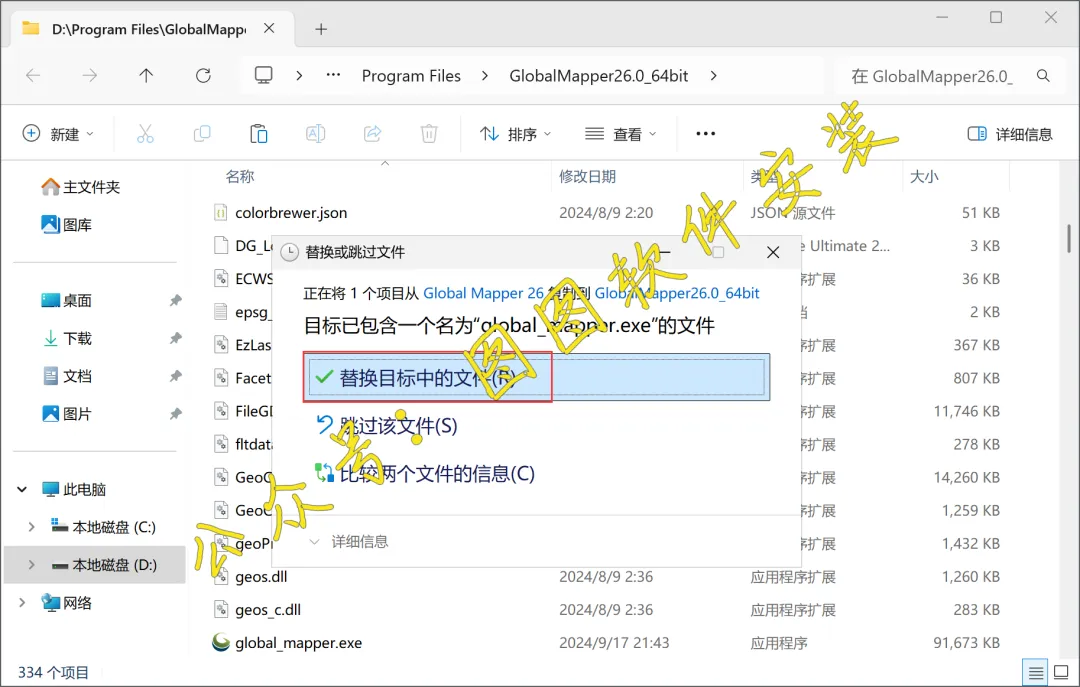The height and width of the screenshot is (687, 1080).
Task: Click the file list vertical scrollbar
Action: click(x=1068, y=238)
